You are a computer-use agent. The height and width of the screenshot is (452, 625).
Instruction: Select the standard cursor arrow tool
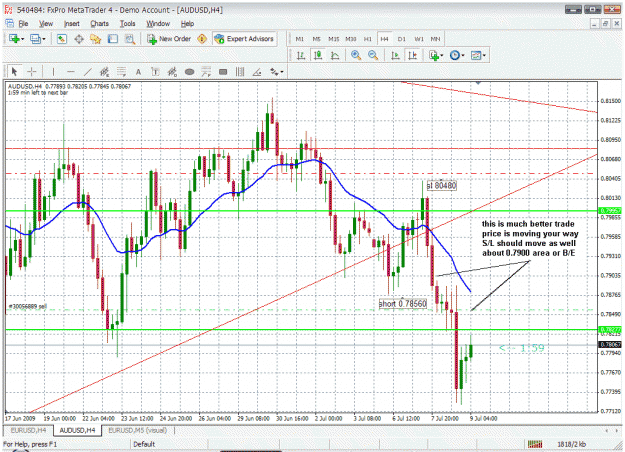(14, 72)
